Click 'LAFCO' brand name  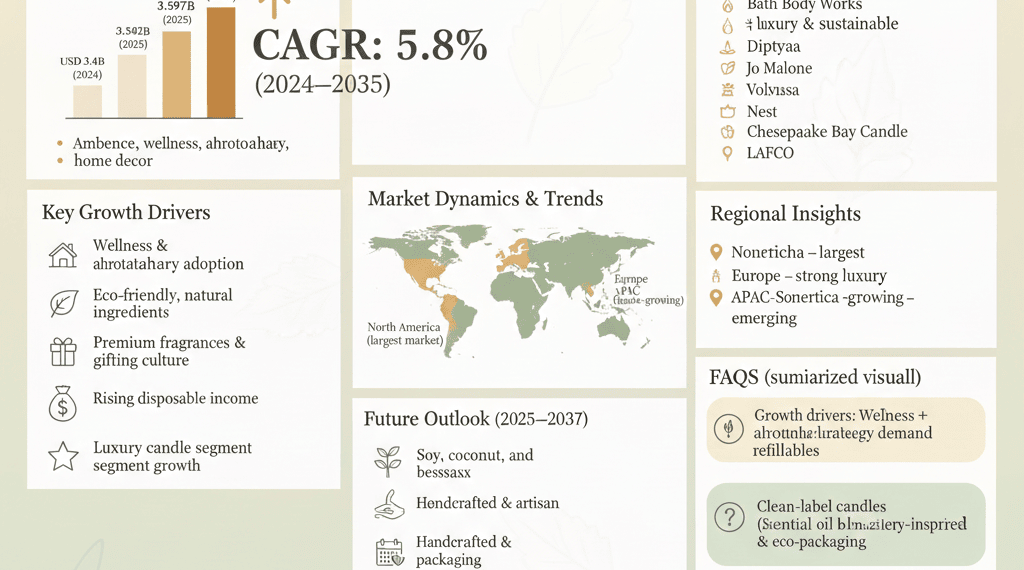click(x=770, y=153)
